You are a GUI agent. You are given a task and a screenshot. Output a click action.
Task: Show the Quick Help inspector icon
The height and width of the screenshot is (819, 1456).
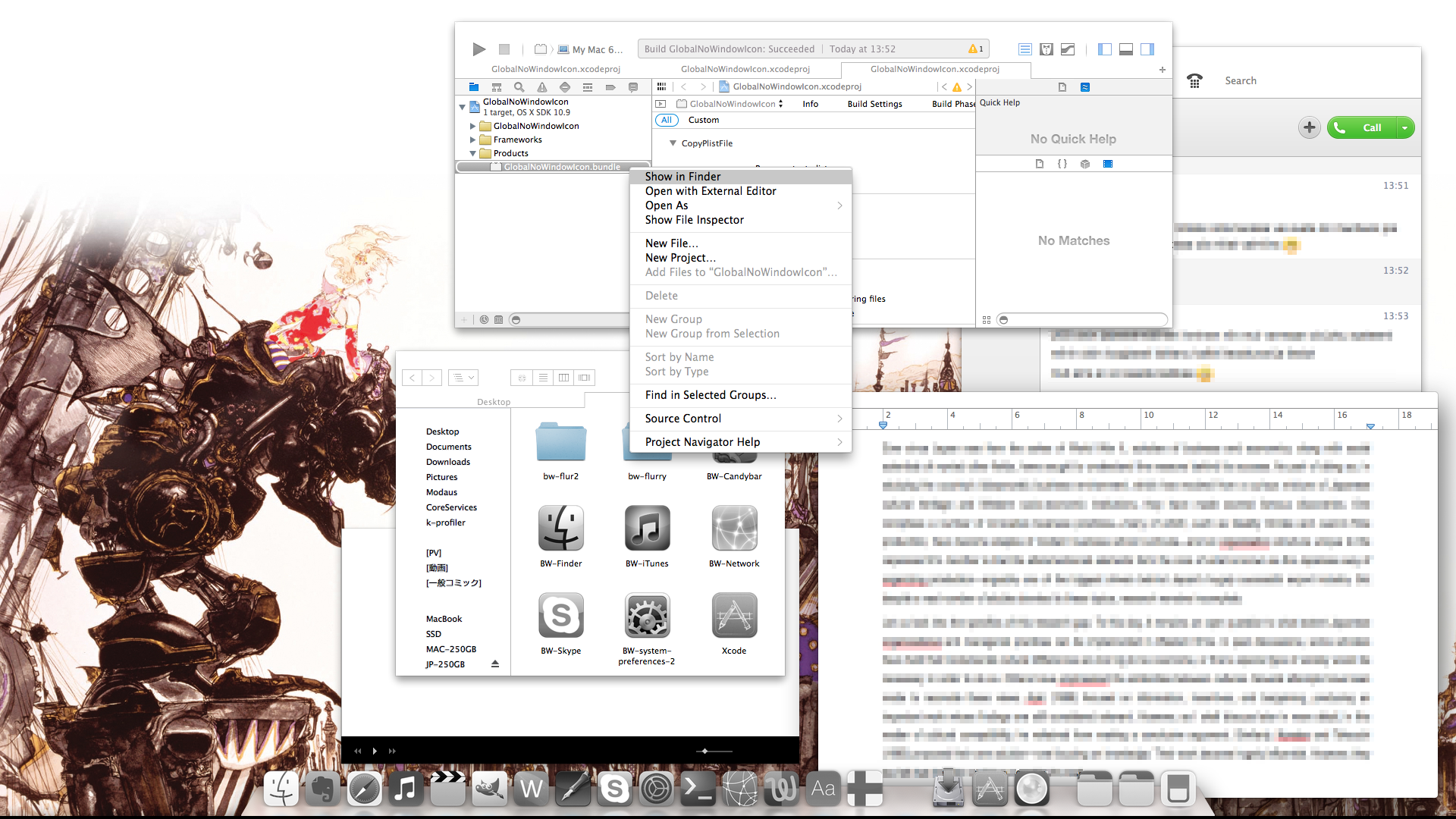1085,87
